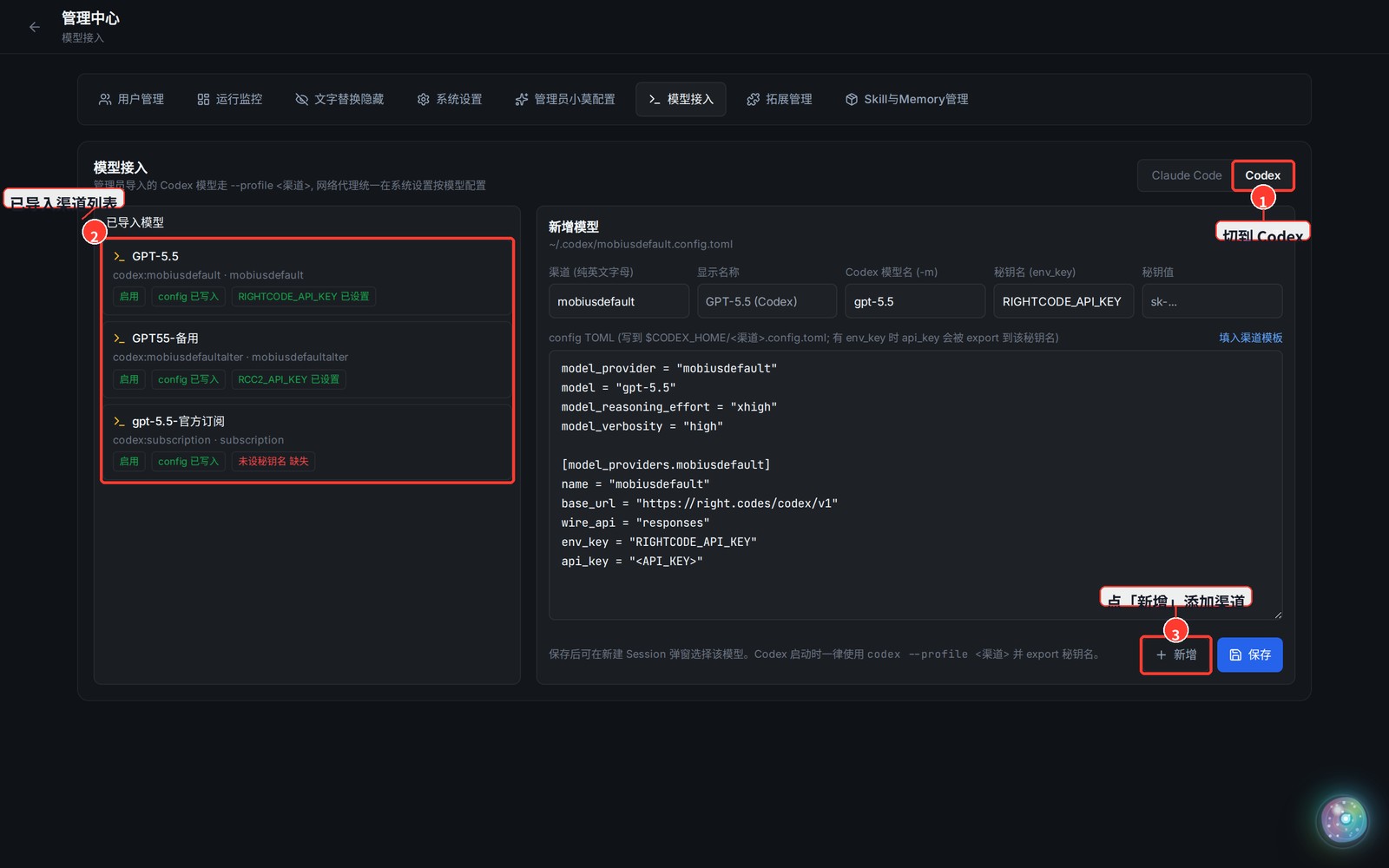The height and width of the screenshot is (868, 1389).
Task: Click the 填入渠道模板 link
Action: coord(1250,338)
